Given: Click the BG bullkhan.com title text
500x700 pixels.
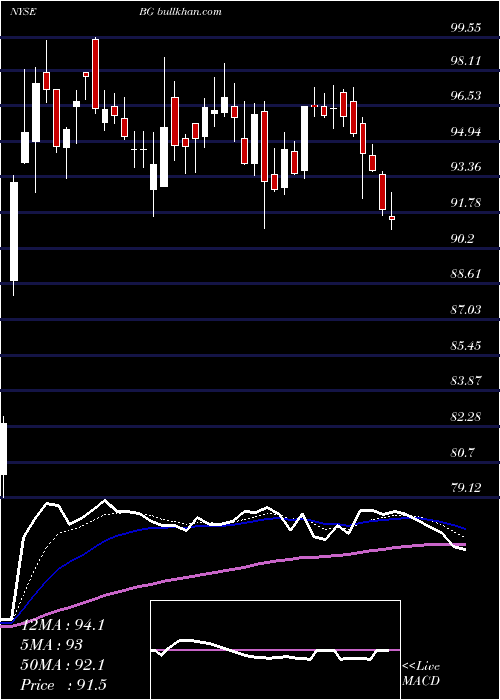Looking at the screenshot, I should [181, 12].
